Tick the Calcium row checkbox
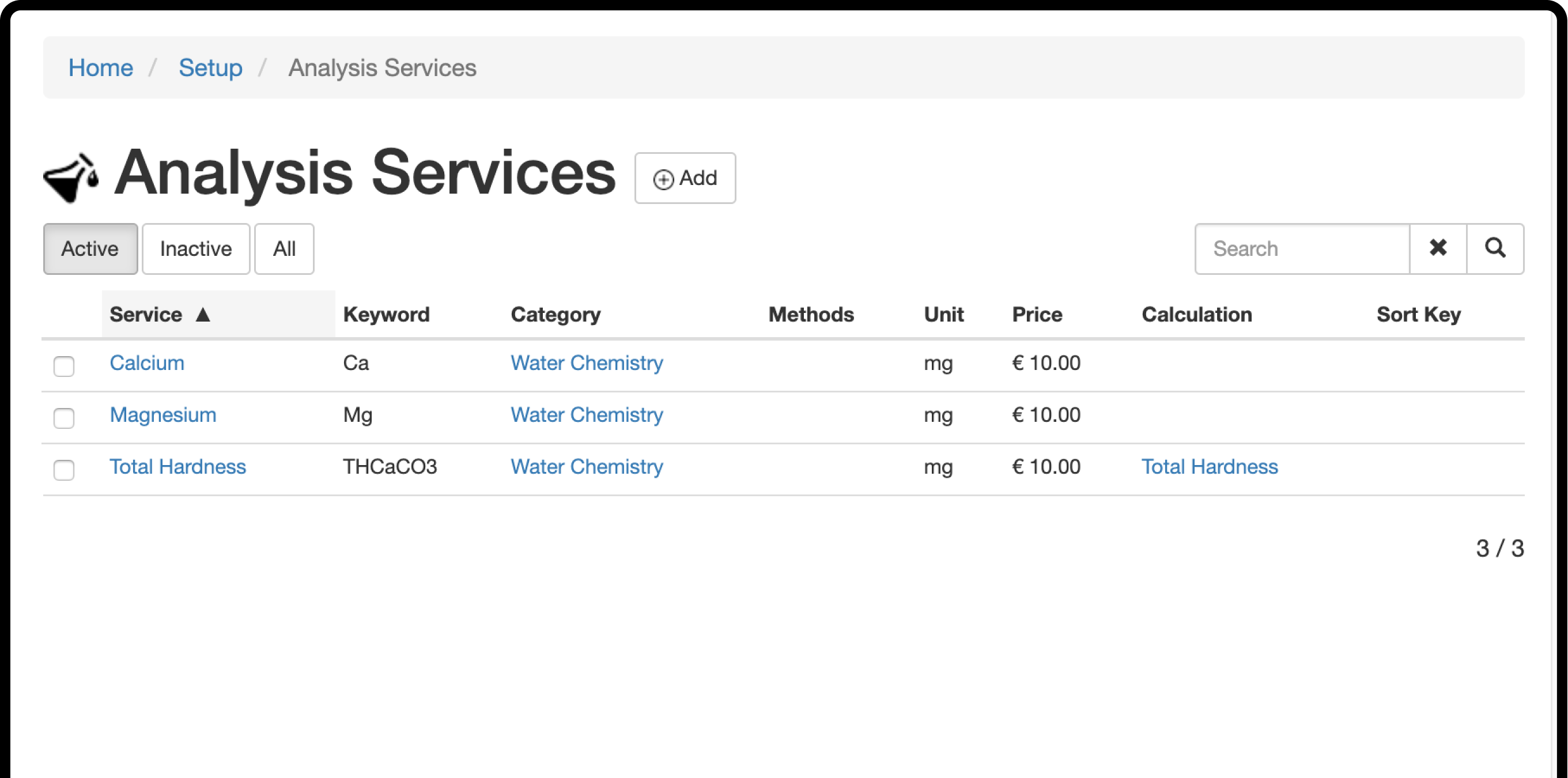This screenshot has width=1568, height=778. (x=64, y=366)
